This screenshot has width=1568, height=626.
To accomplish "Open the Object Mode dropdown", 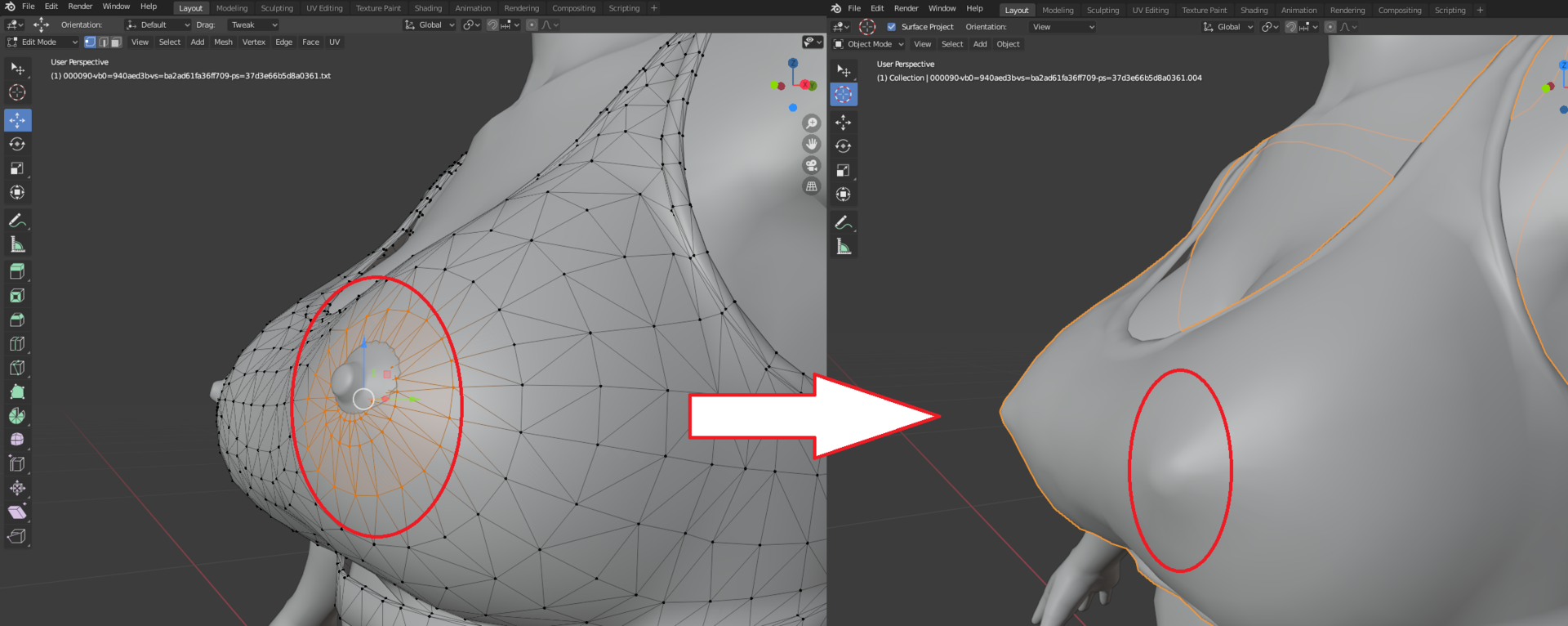I will [868, 44].
